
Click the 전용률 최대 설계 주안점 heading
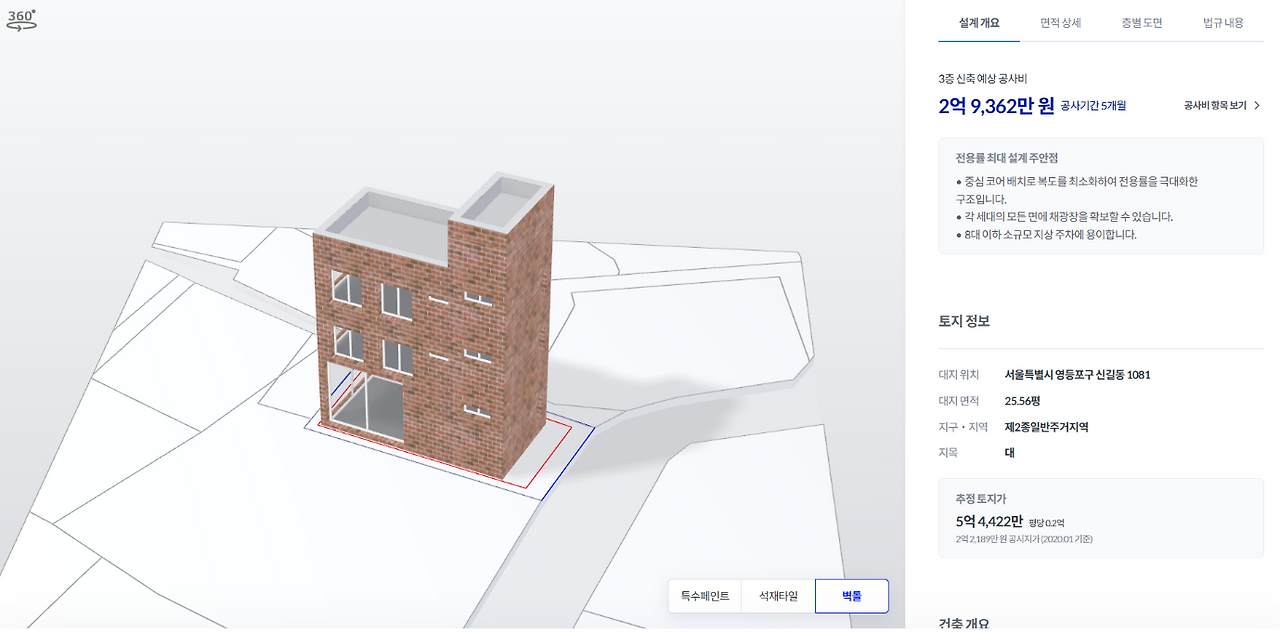click(1006, 158)
